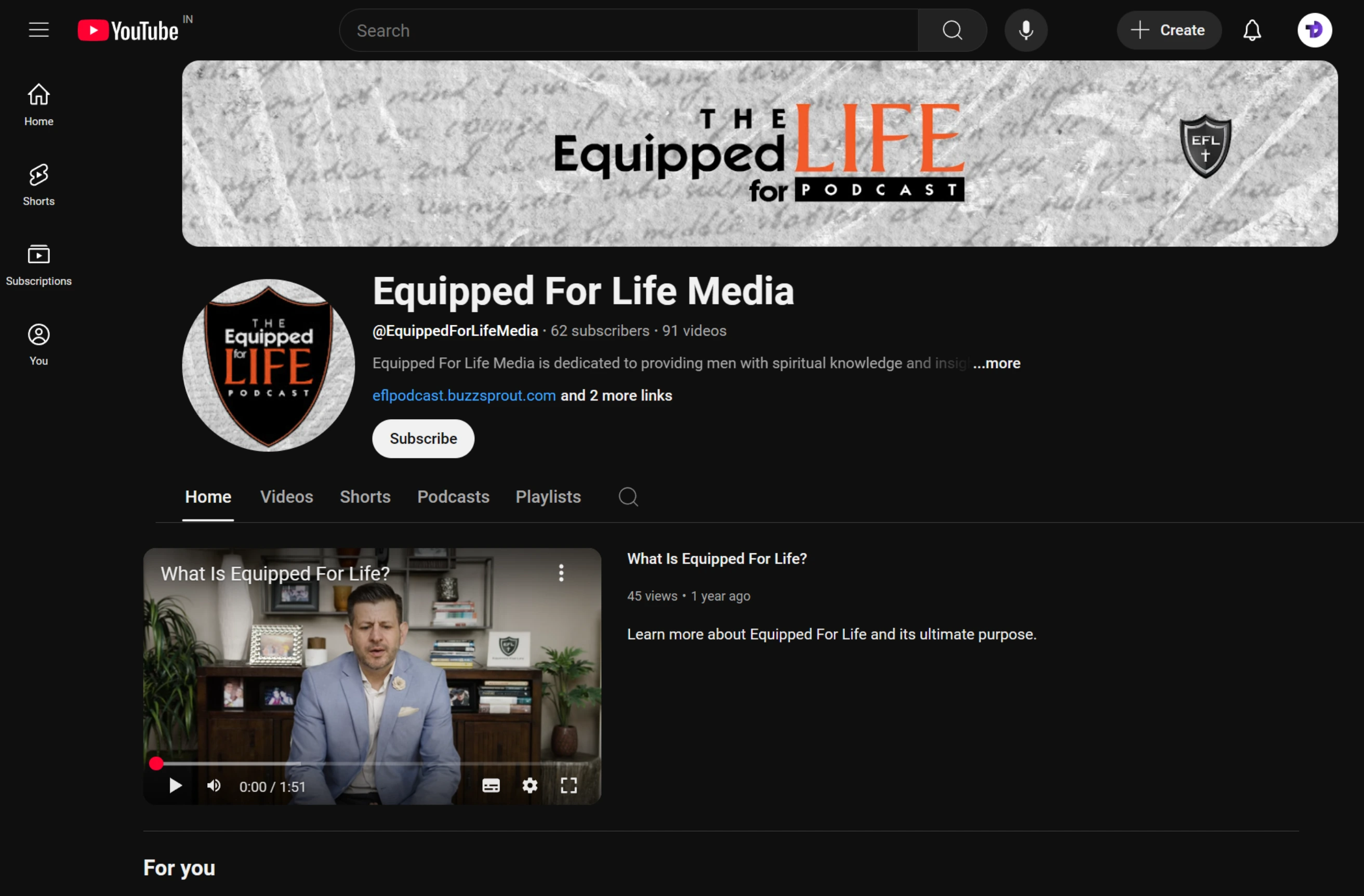Click the Create button

[1169, 30]
